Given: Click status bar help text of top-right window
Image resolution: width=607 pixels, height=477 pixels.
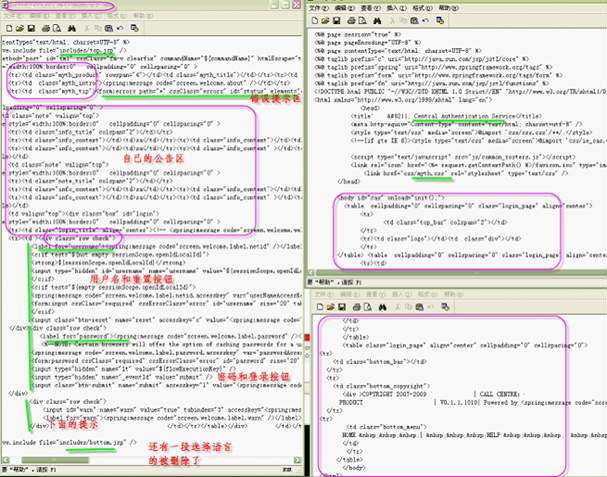Looking at the screenshot, I should click(335, 282).
